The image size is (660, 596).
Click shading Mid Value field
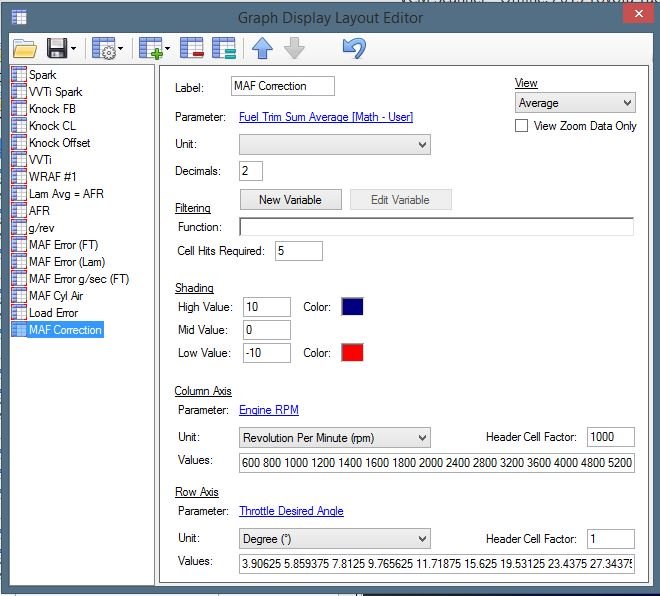(266, 330)
